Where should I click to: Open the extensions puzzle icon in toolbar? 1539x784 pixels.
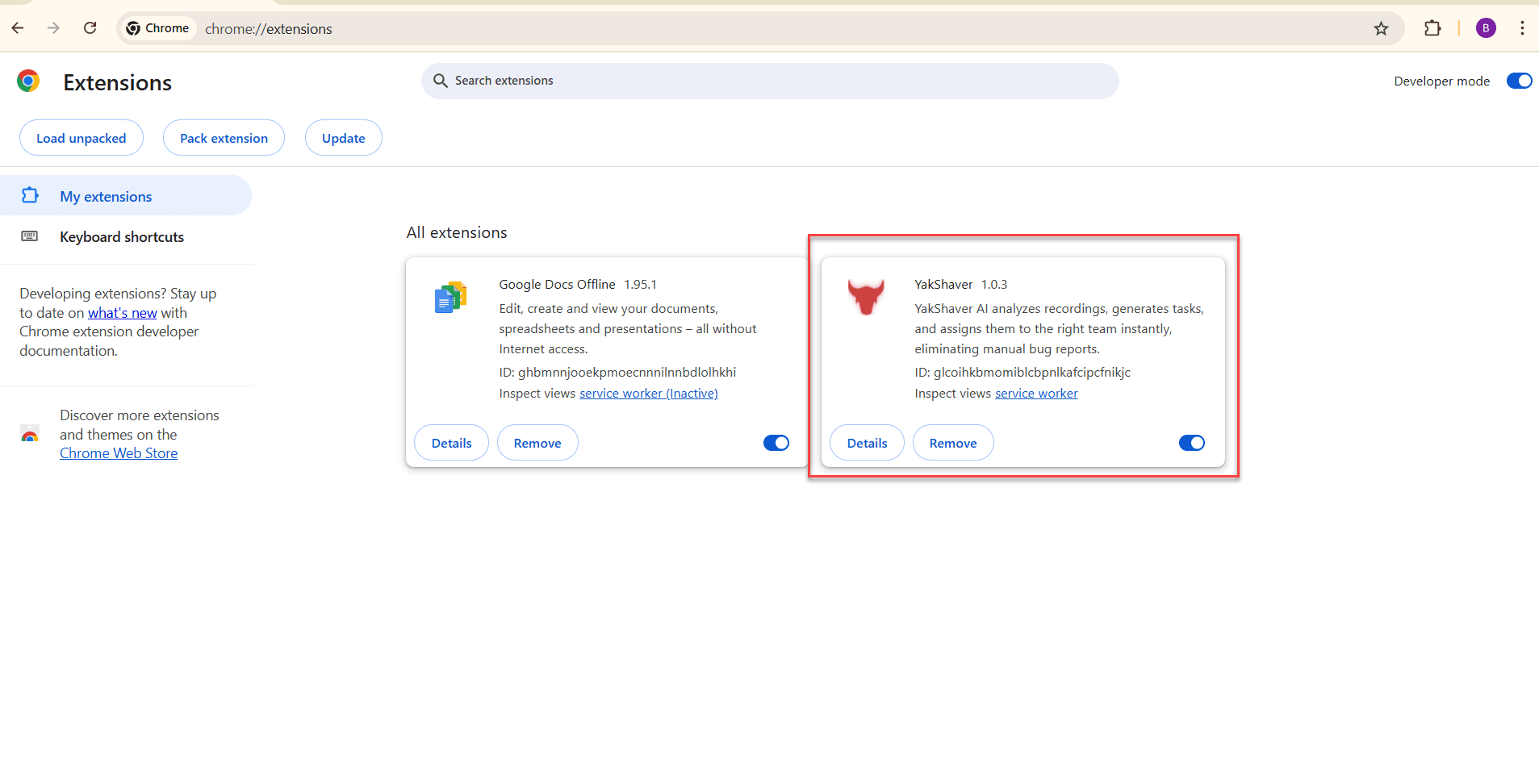[x=1432, y=28]
